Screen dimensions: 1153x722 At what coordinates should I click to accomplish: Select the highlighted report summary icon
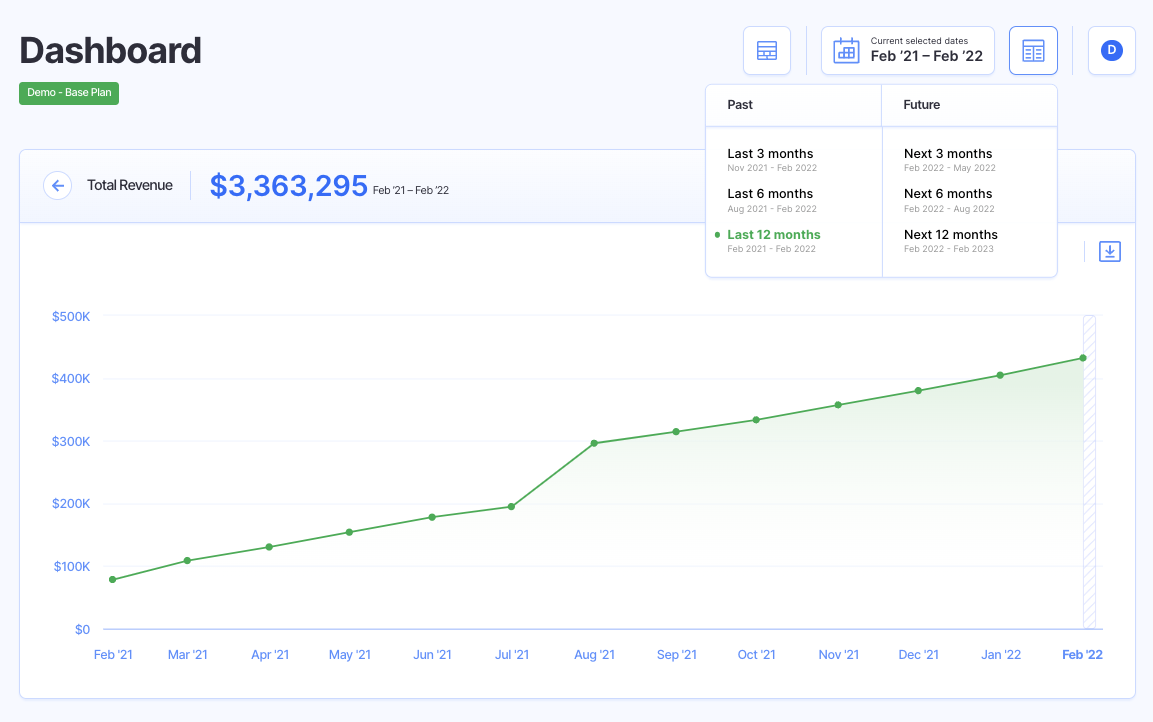tap(1032, 50)
